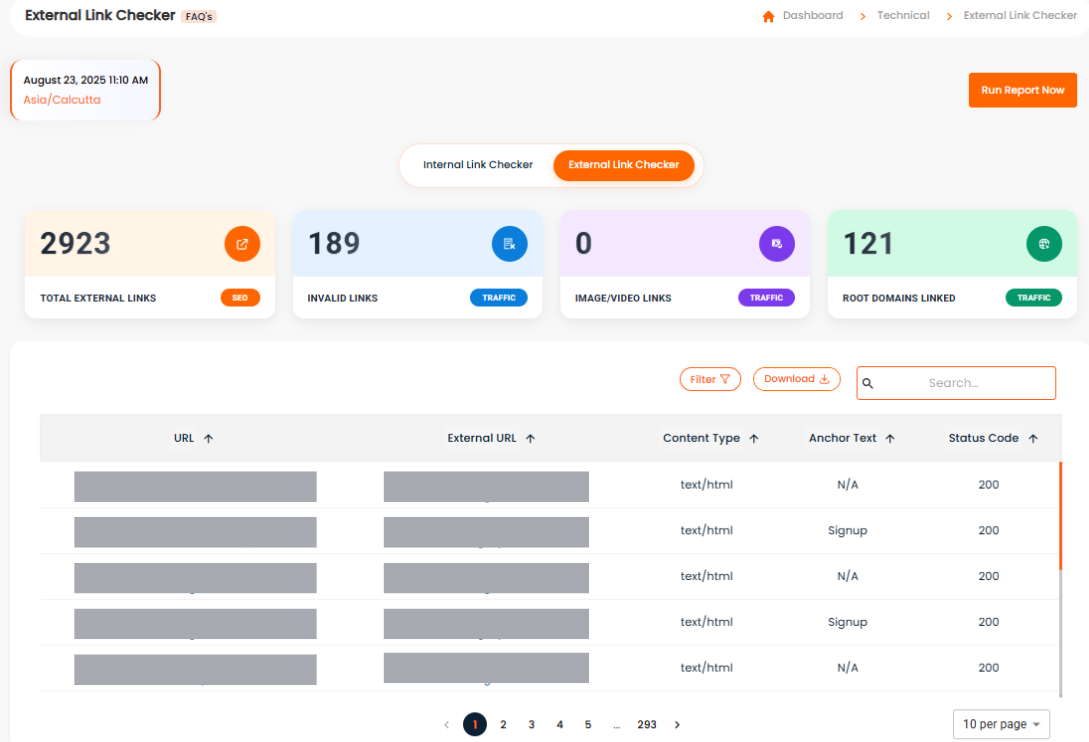Click the blue Invalid Links icon
The width and height of the screenshot is (1089, 742).
tap(509, 243)
